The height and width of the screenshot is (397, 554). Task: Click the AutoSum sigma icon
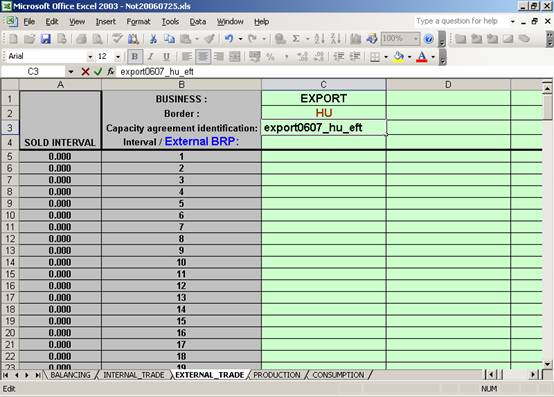pyautogui.click(x=296, y=39)
